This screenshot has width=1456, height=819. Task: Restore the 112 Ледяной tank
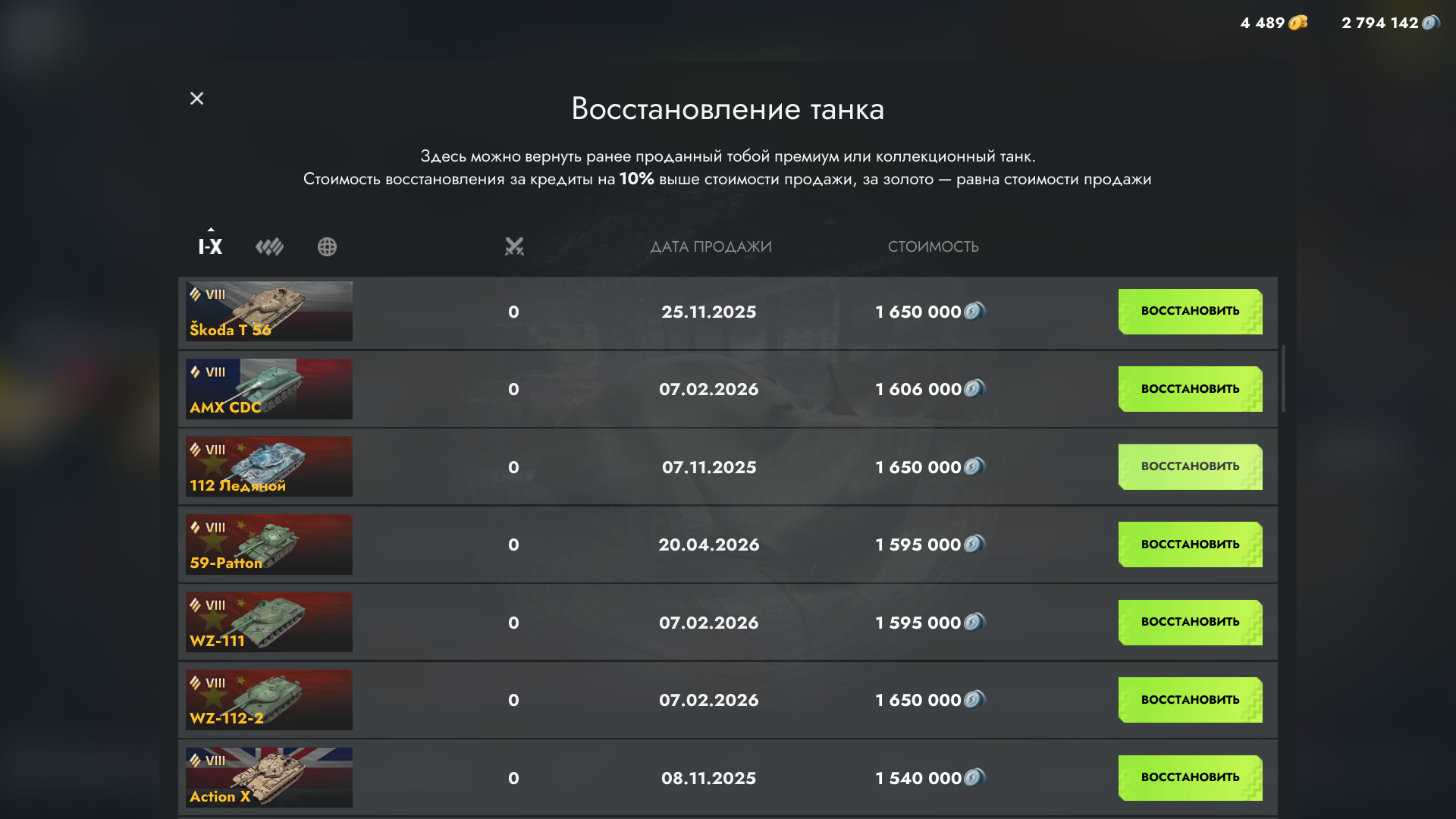point(1191,466)
